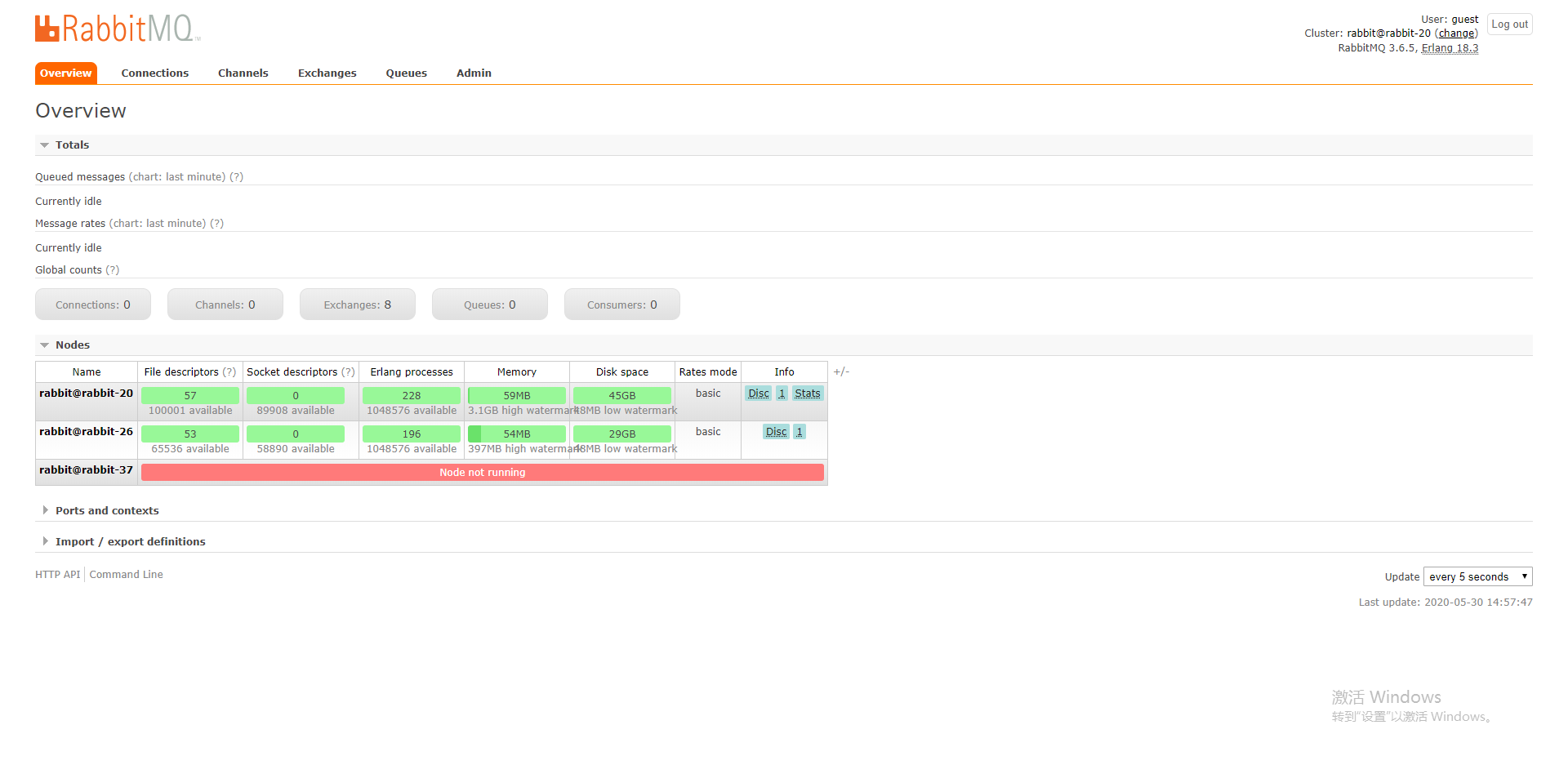Click the Queues: 0 count button
The width and height of the screenshot is (1568, 765).
coord(490,305)
